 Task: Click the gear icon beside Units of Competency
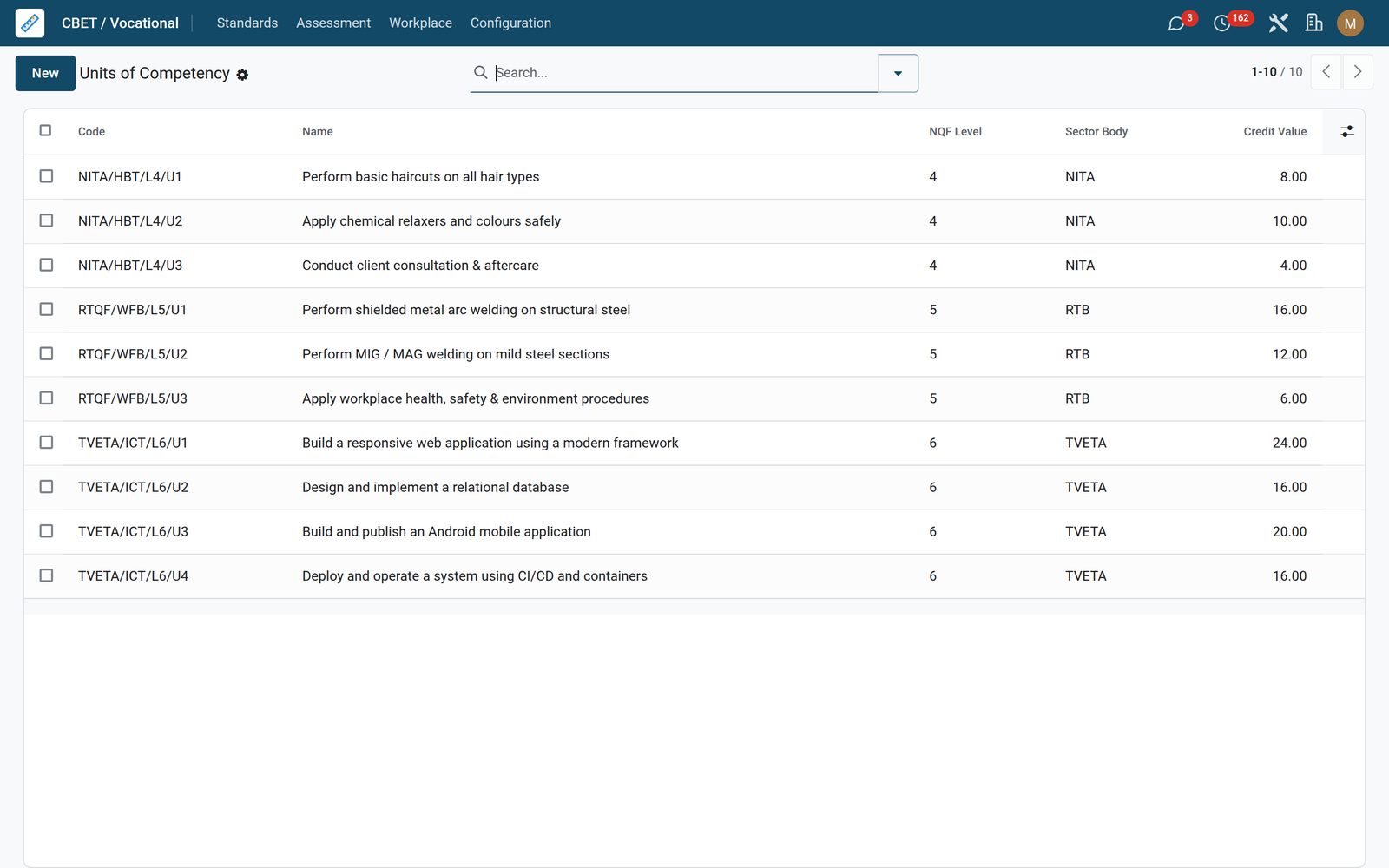(x=242, y=75)
